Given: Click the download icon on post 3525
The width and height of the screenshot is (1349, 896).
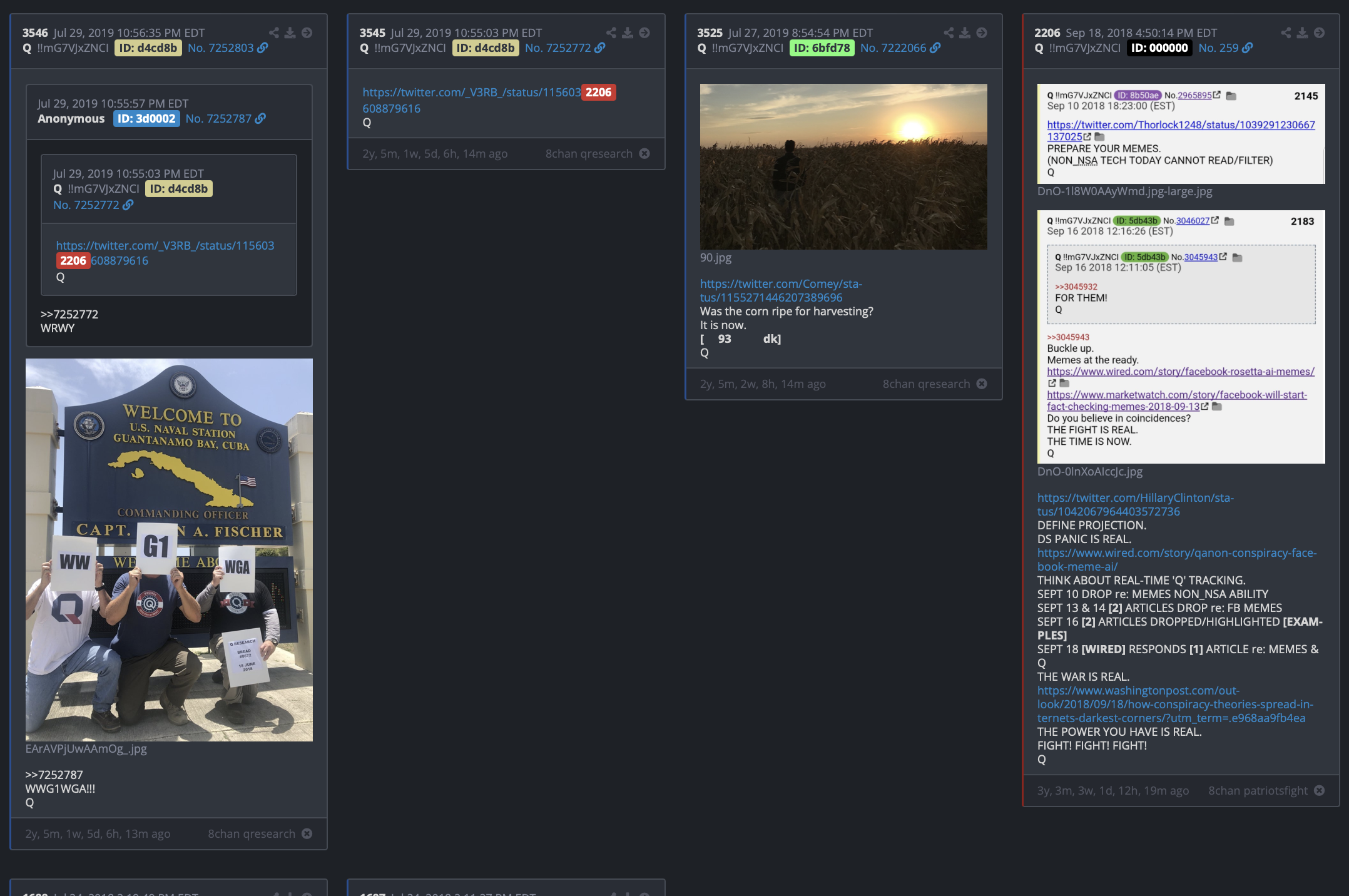Looking at the screenshot, I should [x=965, y=33].
